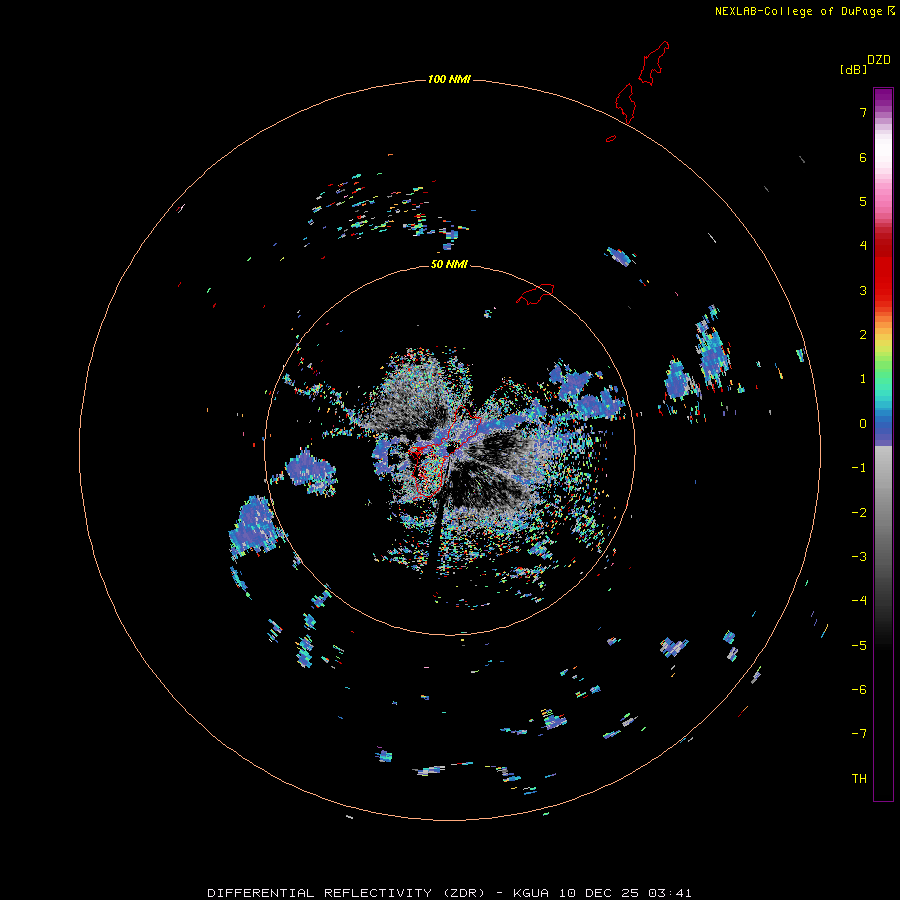Screen dimensions: 900x900
Task: Click the Differential Reflectivity (ZDR) title text
Action: click(347, 893)
